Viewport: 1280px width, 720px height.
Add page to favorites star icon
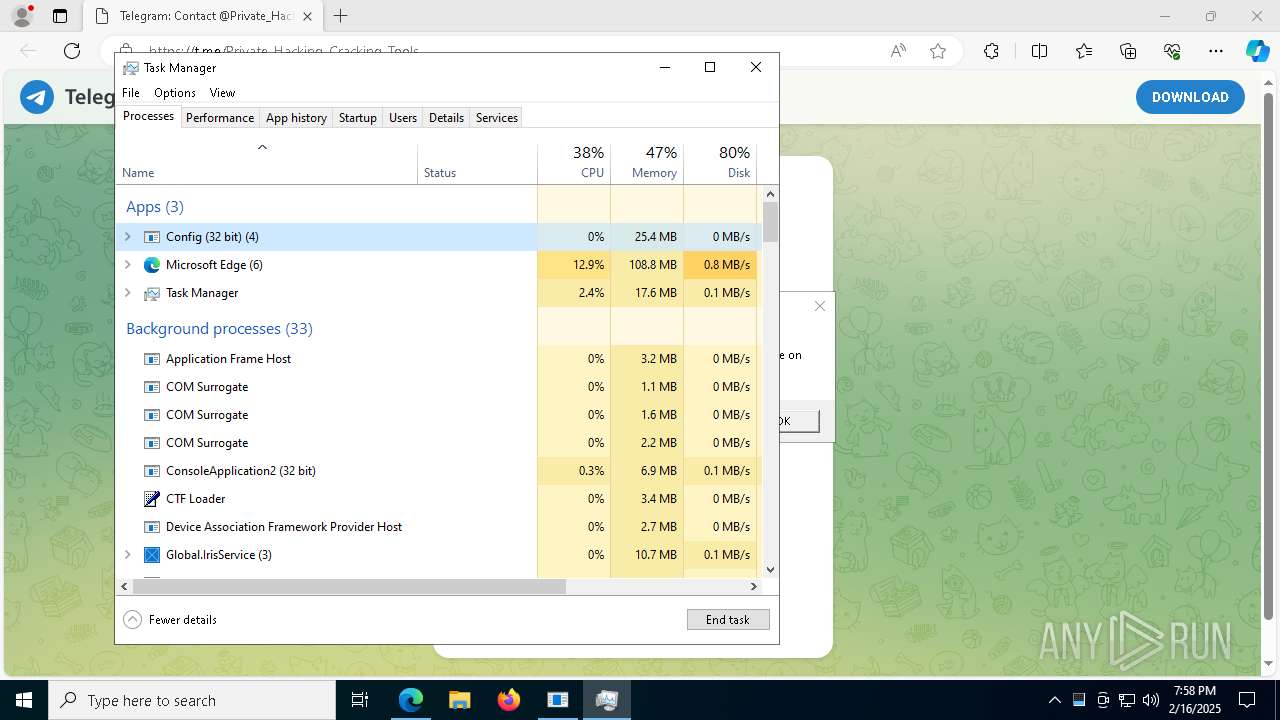[x=938, y=51]
